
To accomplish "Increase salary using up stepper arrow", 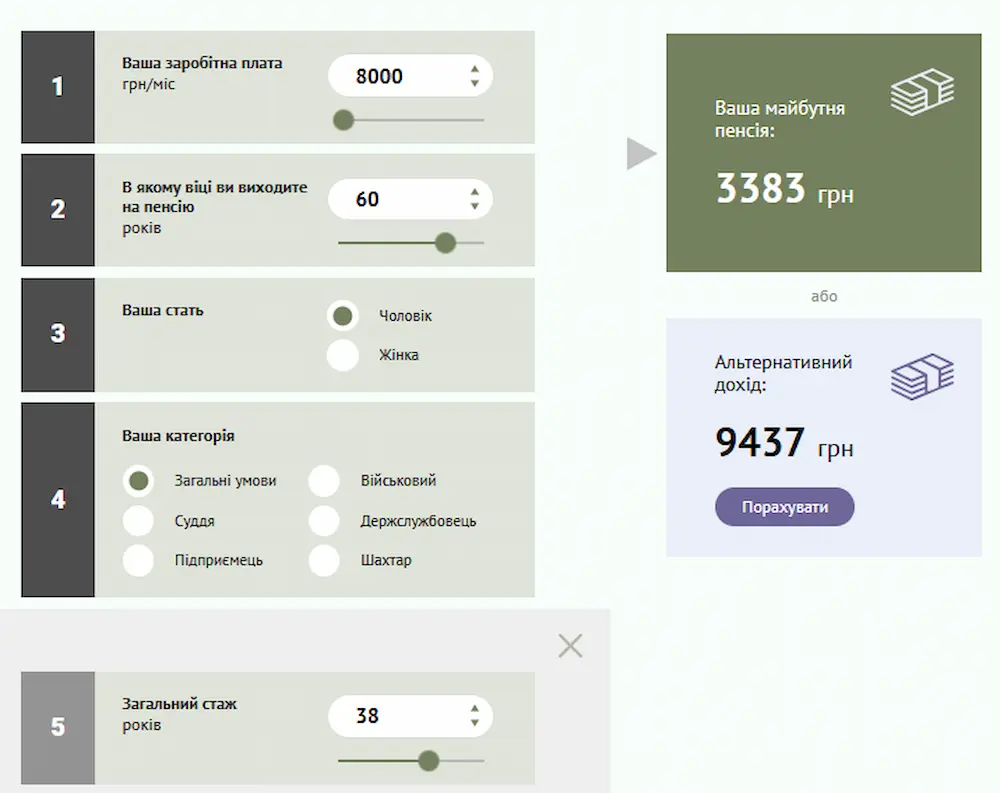I will click(475, 69).
